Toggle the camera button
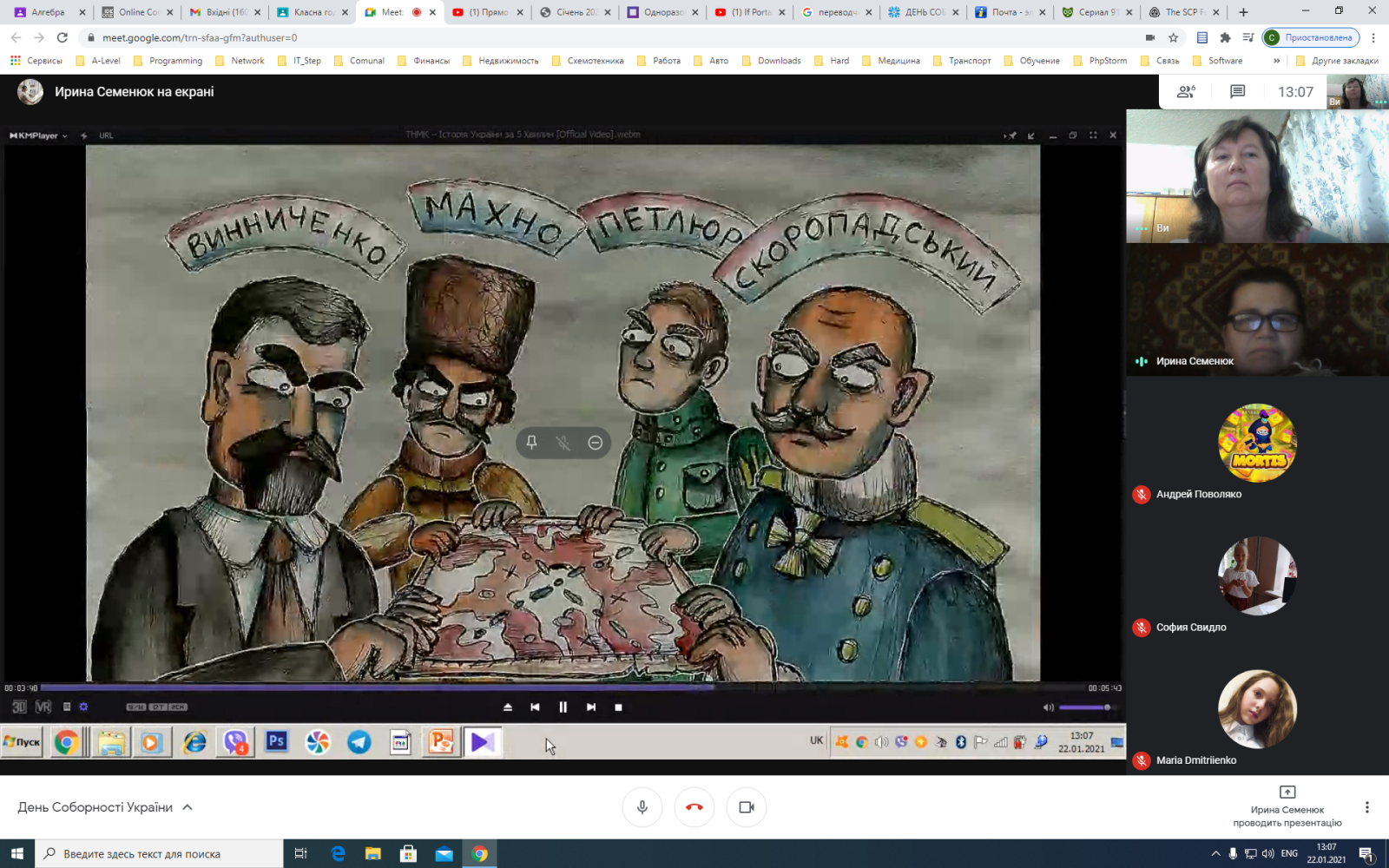 747,807
